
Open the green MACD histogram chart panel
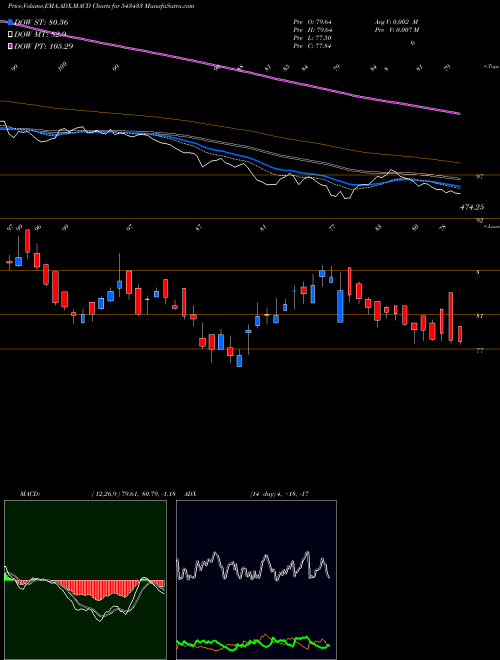coord(85,580)
